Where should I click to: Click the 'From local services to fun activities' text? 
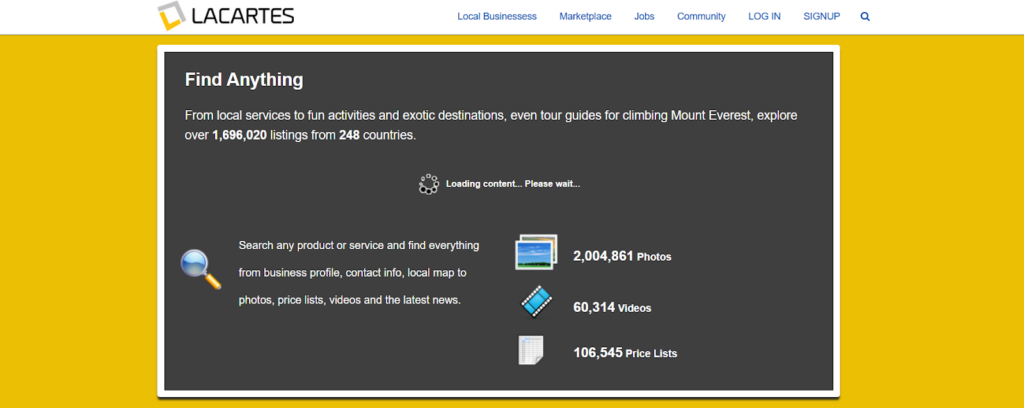click(x=491, y=125)
